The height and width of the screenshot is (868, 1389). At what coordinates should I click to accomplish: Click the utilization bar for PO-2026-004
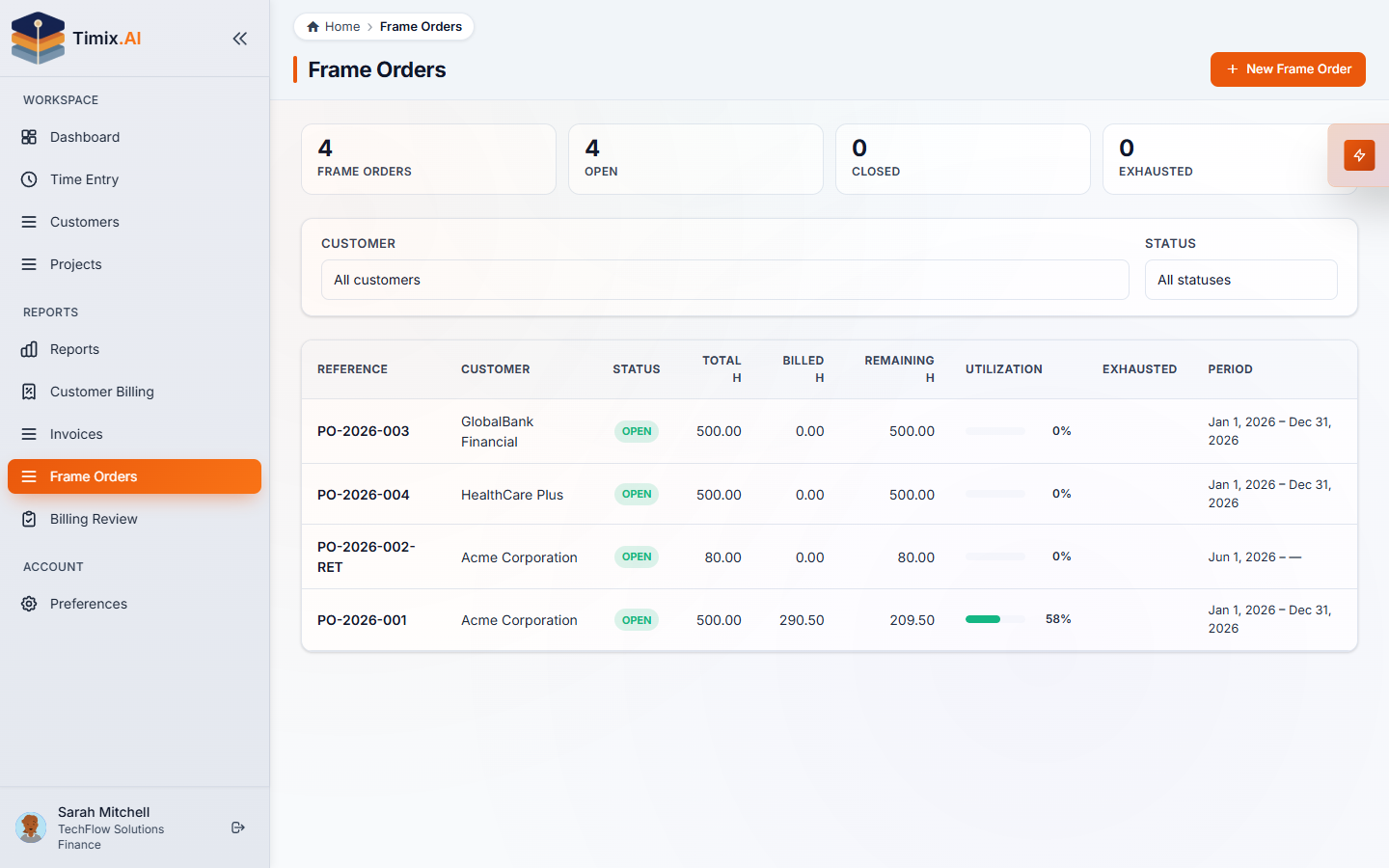coord(995,494)
